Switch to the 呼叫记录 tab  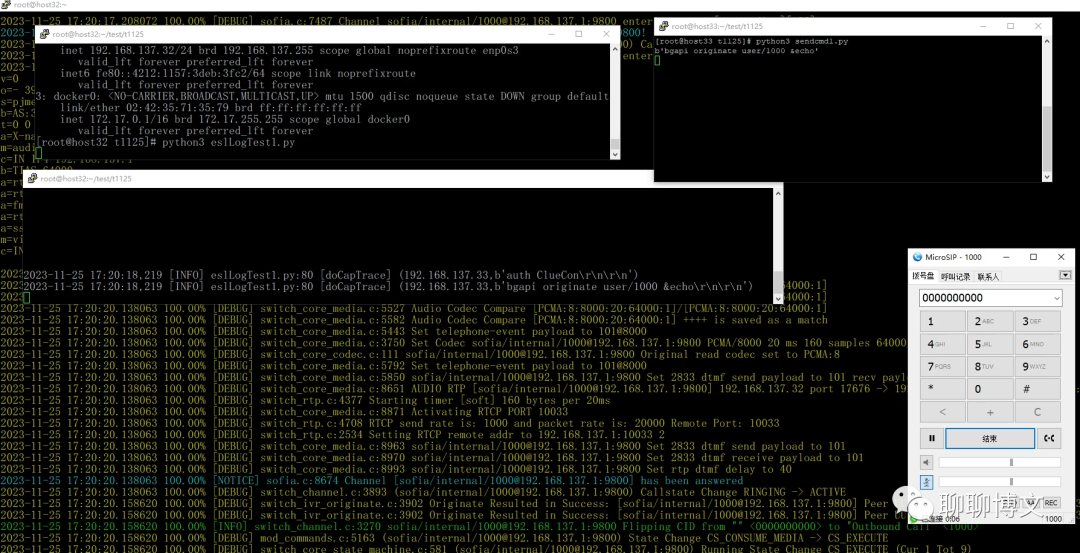pos(955,277)
